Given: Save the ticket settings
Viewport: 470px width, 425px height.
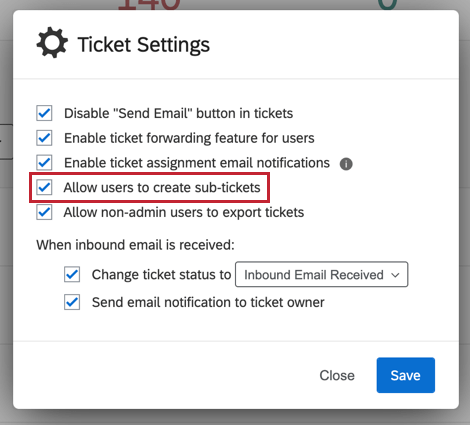Looking at the screenshot, I should [406, 375].
